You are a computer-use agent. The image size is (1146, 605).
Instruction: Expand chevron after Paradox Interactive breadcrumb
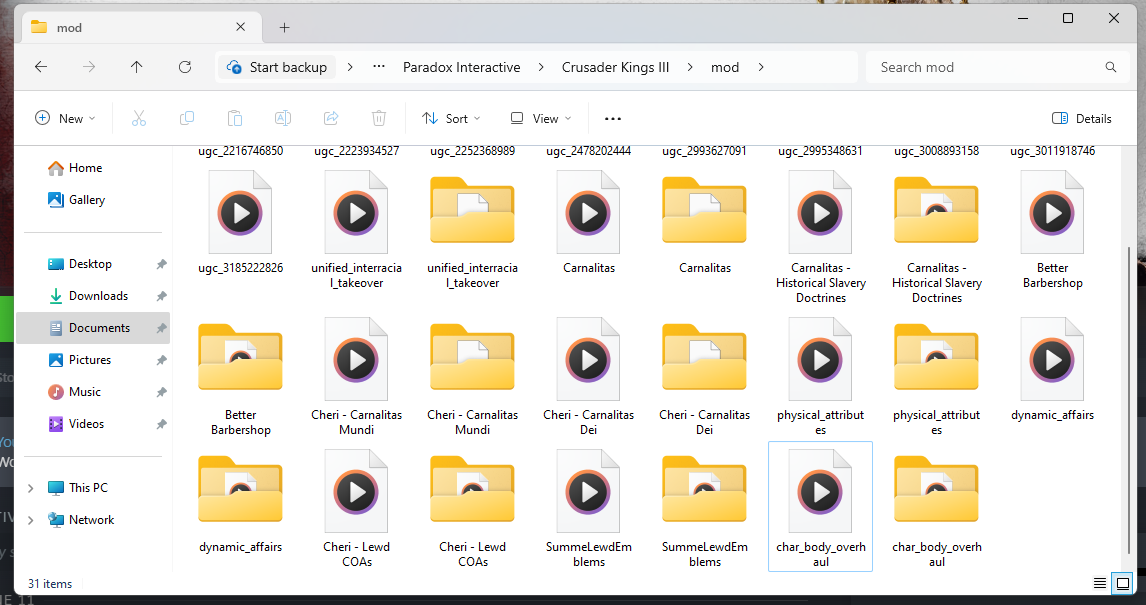[541, 67]
